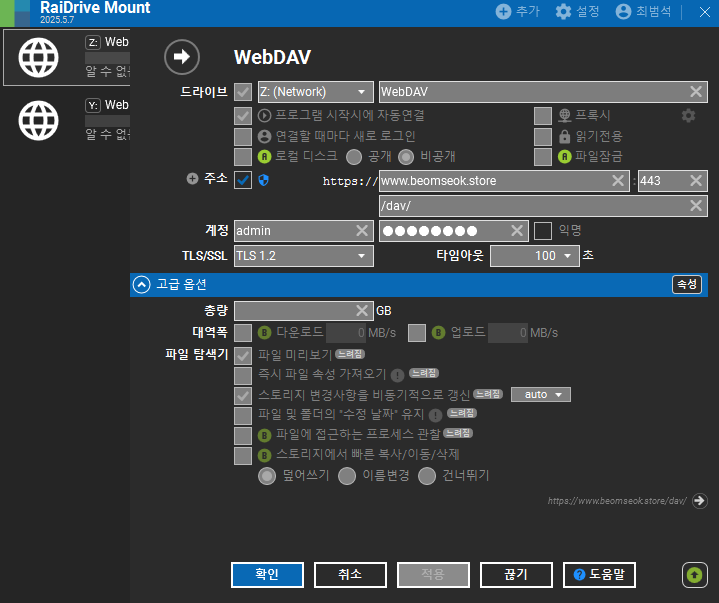Clear the WebDAV drive name field
Screen dimensions: 719x603
click(696, 92)
